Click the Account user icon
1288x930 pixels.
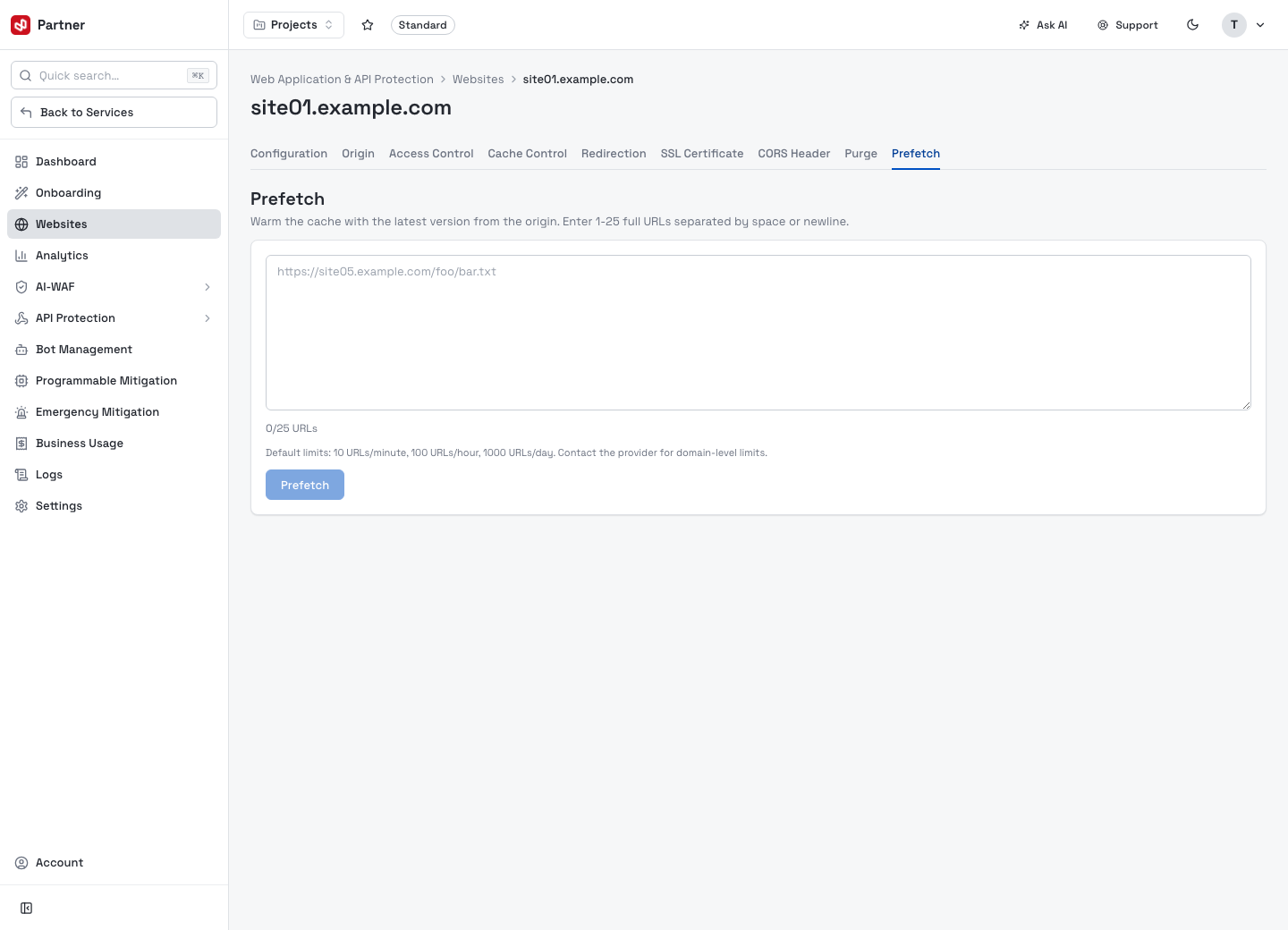tap(21, 863)
